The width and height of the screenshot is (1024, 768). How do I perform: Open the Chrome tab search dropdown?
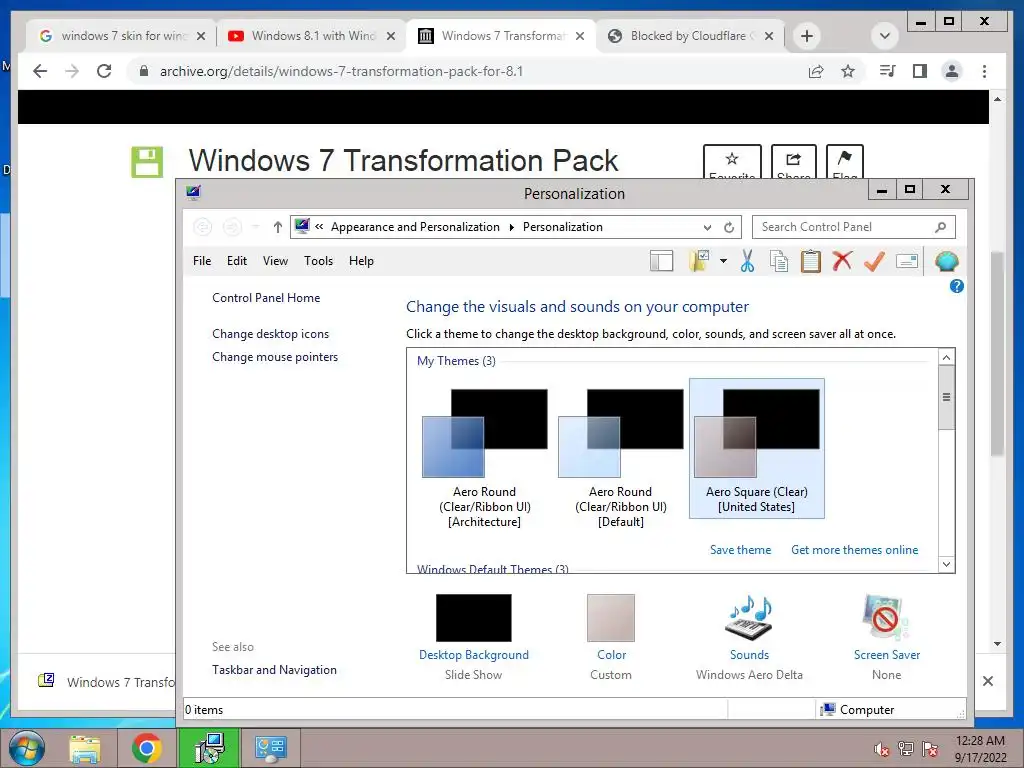click(x=885, y=36)
